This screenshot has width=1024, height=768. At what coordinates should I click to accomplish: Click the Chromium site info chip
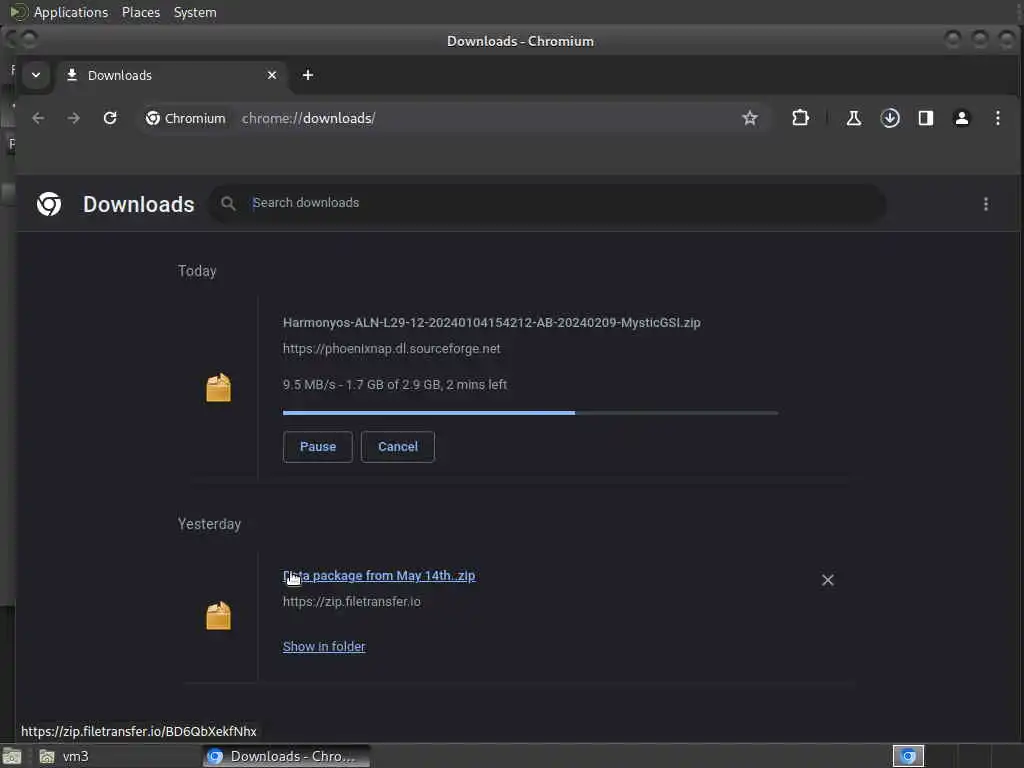tap(186, 118)
